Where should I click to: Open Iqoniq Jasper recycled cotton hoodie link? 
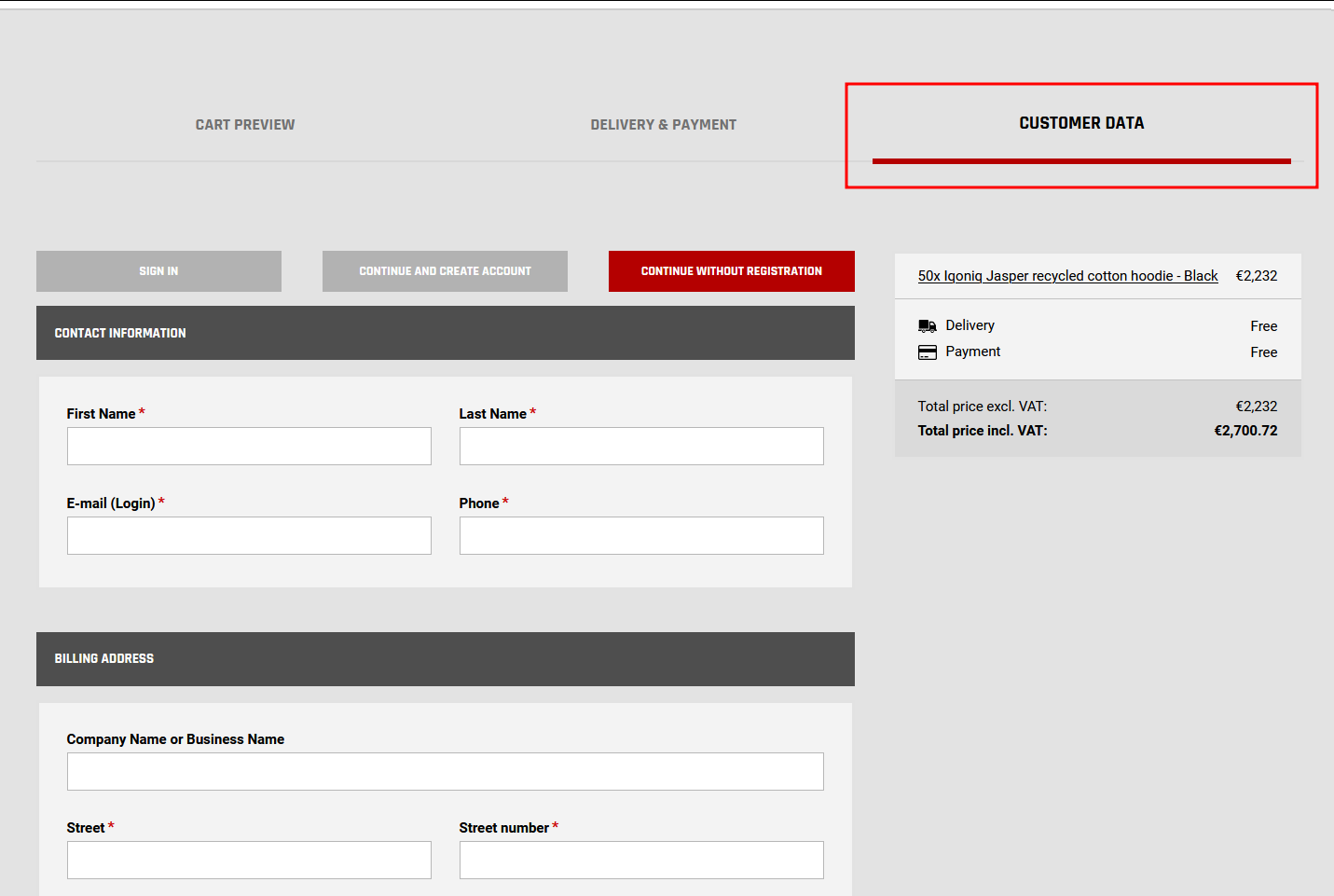[1067, 276]
